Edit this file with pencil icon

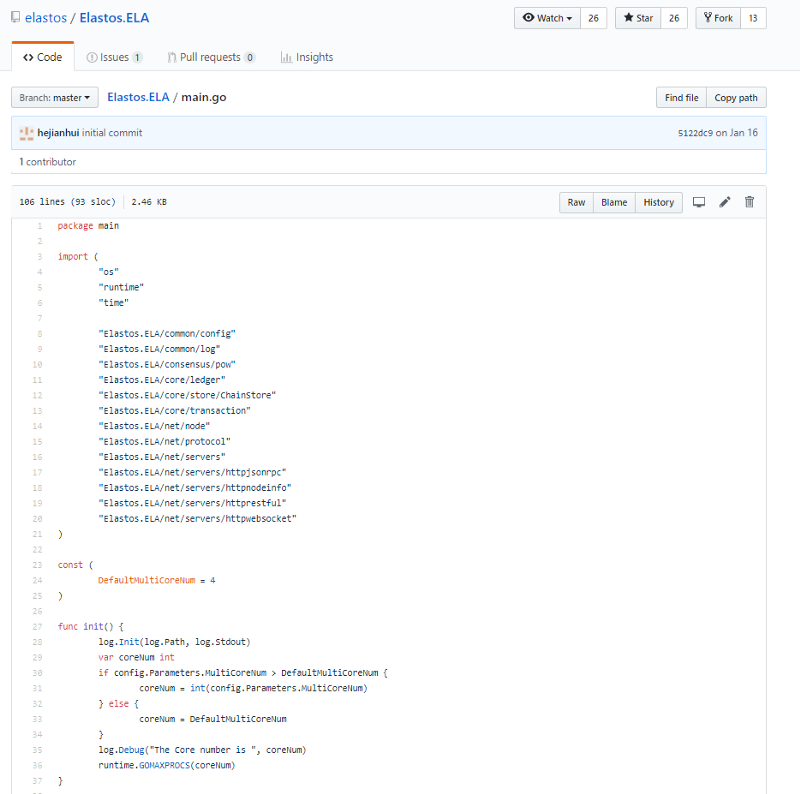[724, 202]
